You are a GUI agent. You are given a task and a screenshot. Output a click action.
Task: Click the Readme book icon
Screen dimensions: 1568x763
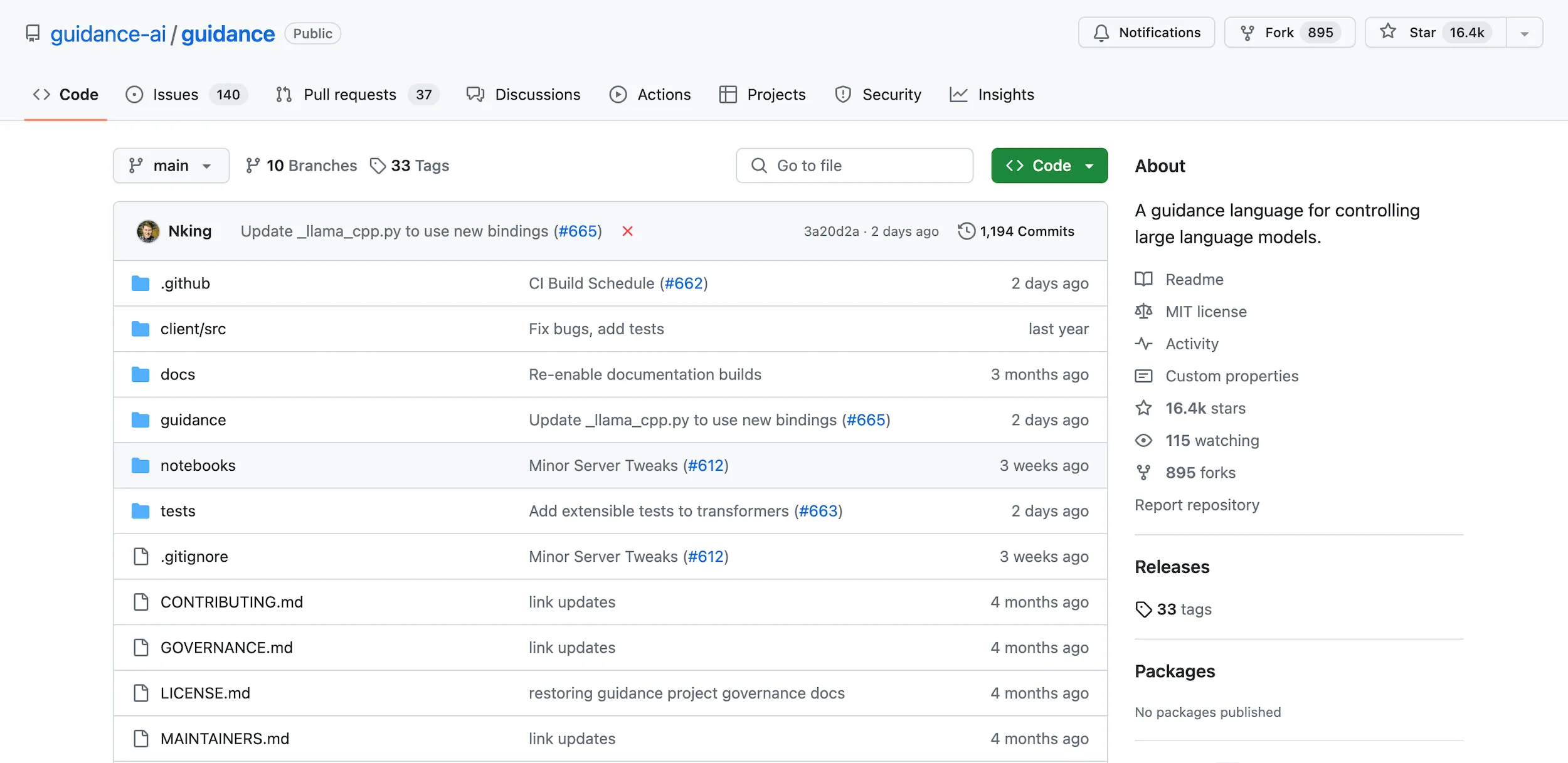point(1143,279)
